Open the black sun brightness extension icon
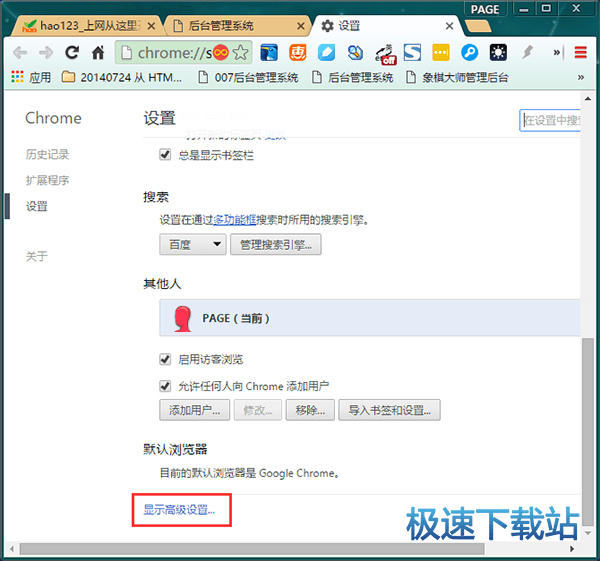 click(x=498, y=52)
